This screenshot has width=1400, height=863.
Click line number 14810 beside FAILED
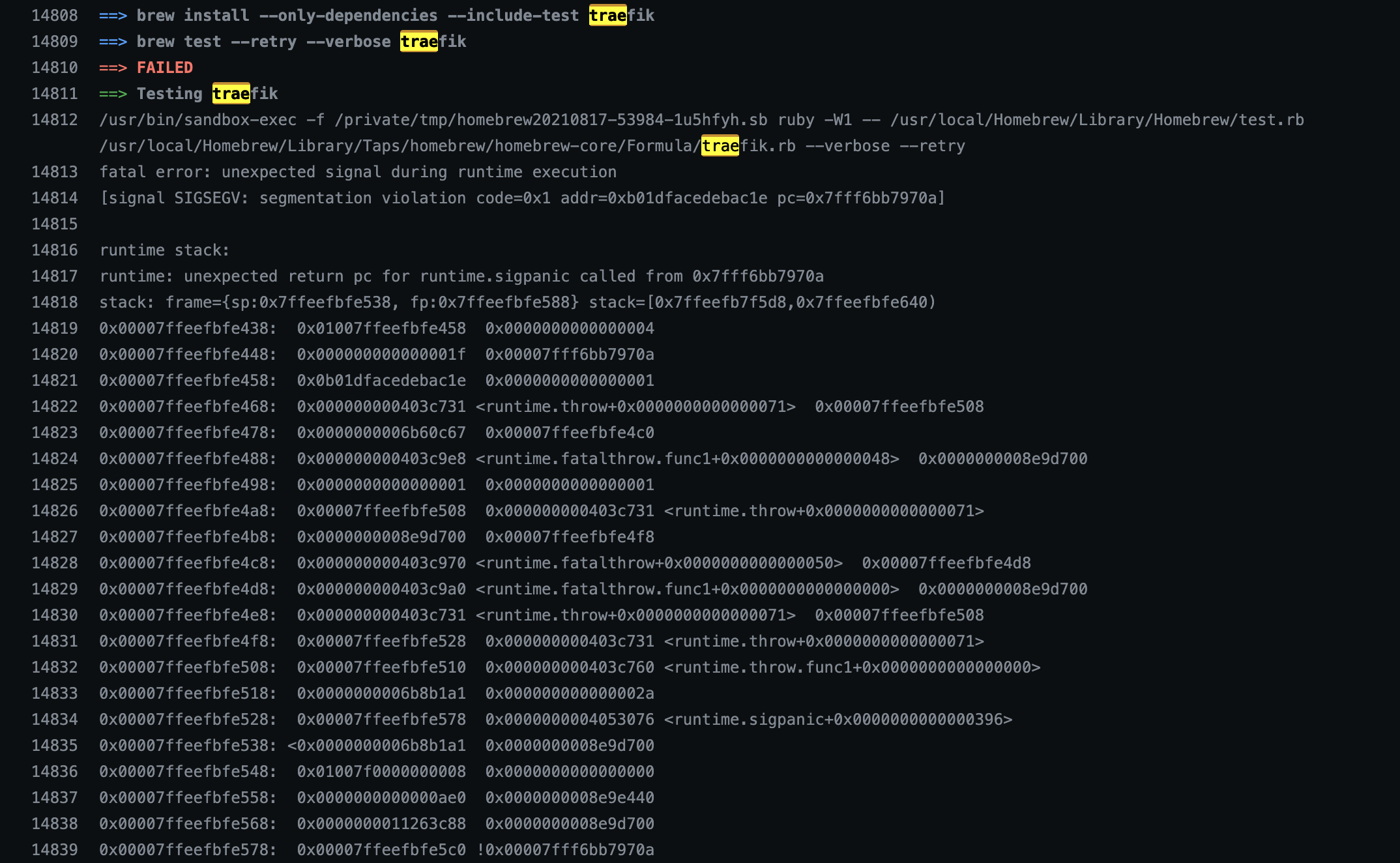(x=55, y=68)
